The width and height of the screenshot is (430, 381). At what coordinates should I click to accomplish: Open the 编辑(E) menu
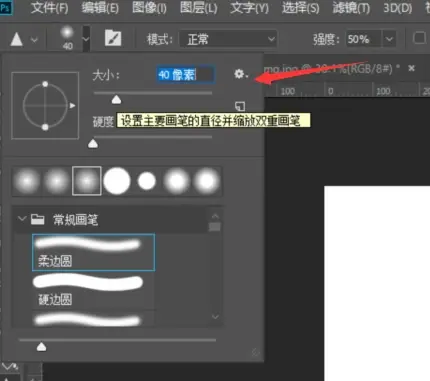pyautogui.click(x=100, y=8)
